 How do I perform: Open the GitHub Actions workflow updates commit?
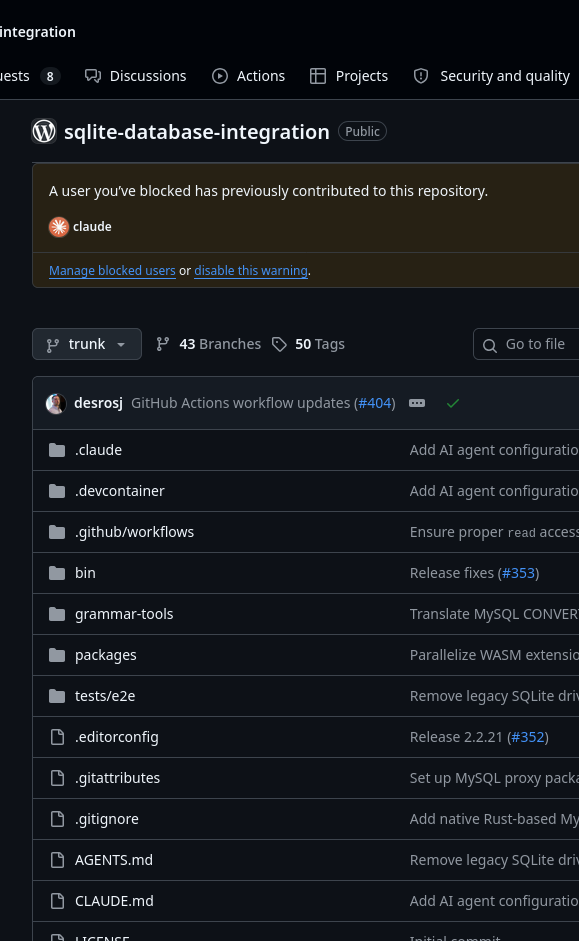(x=241, y=403)
